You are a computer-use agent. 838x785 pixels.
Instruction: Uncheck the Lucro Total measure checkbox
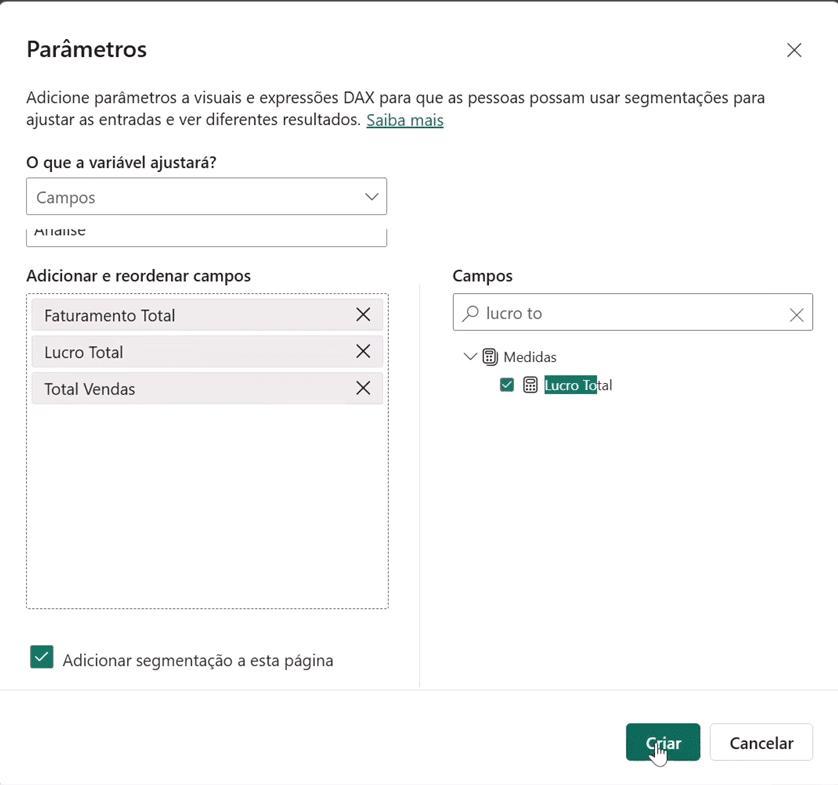click(x=507, y=385)
